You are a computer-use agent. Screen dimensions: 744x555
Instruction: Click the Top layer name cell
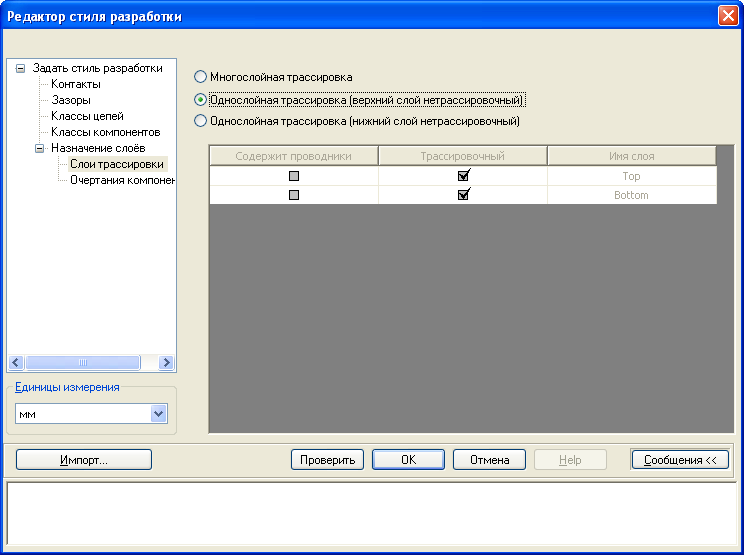tap(632, 176)
